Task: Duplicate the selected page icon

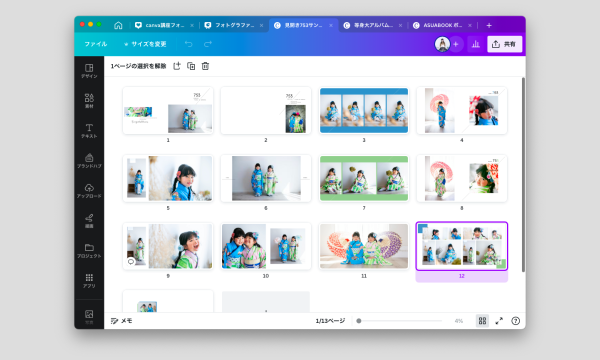Action: [x=191, y=66]
